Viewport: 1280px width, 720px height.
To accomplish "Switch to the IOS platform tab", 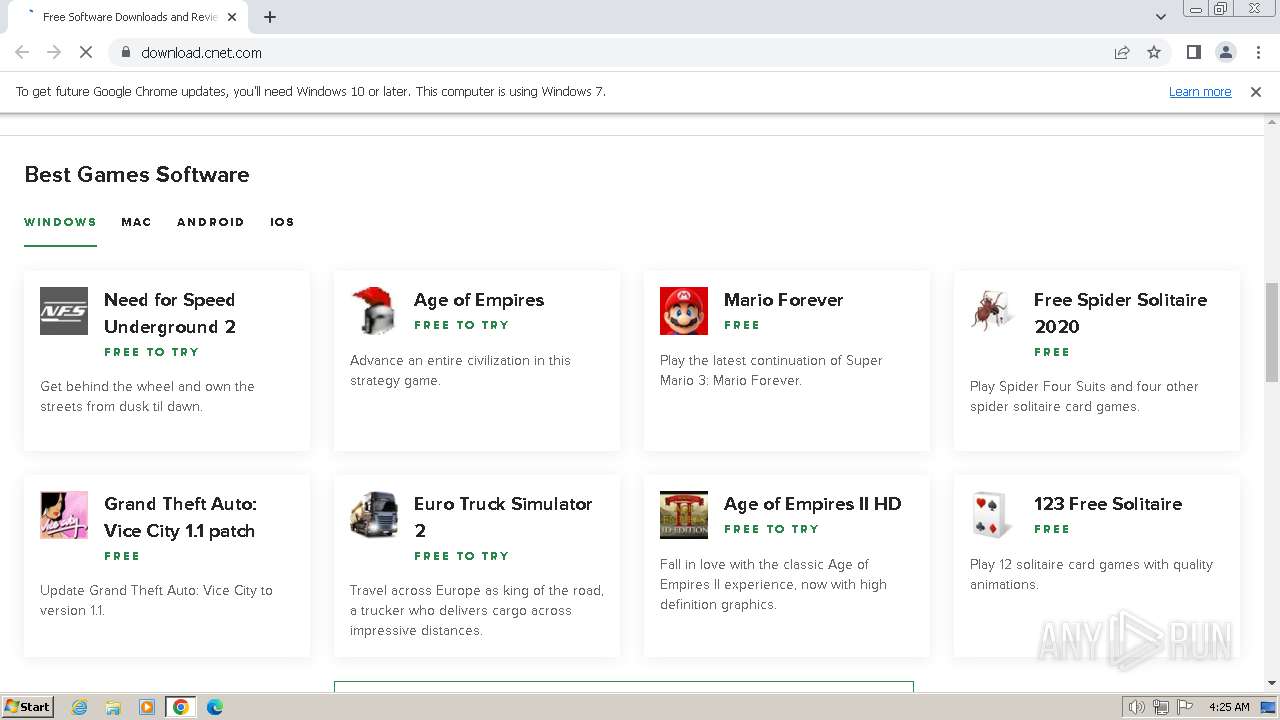I will pyautogui.click(x=282, y=222).
